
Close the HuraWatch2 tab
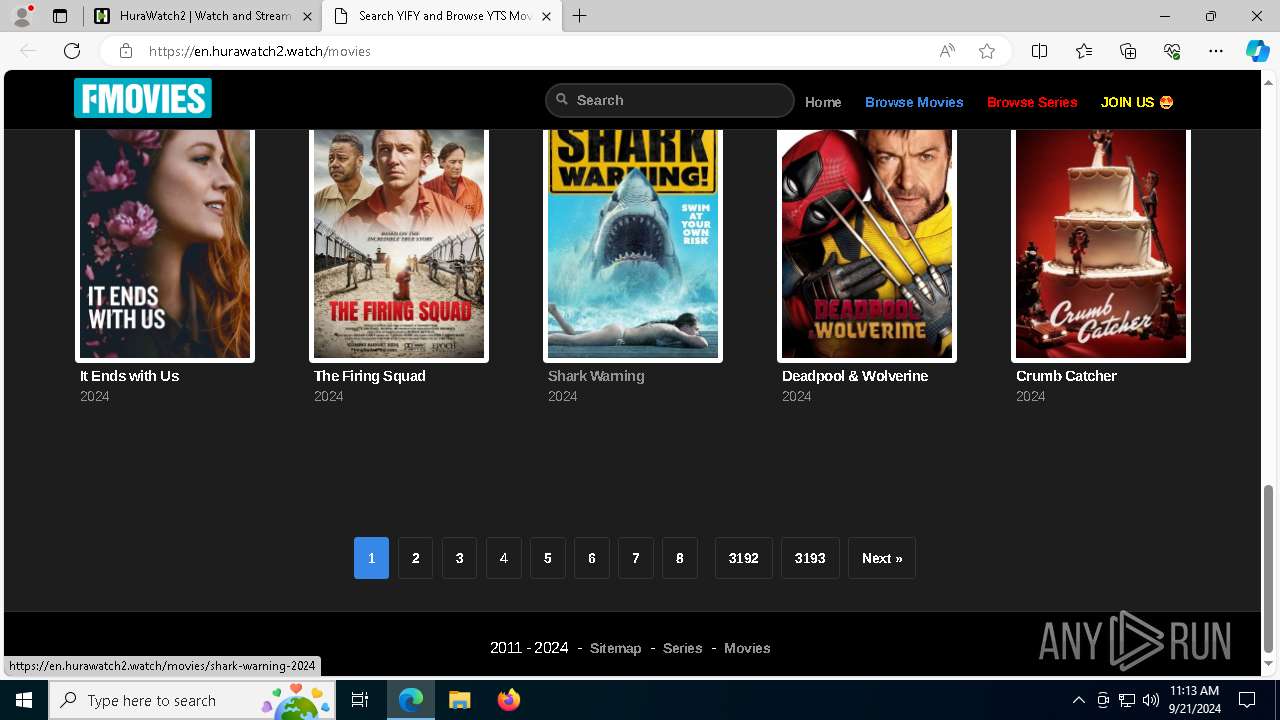click(x=307, y=16)
